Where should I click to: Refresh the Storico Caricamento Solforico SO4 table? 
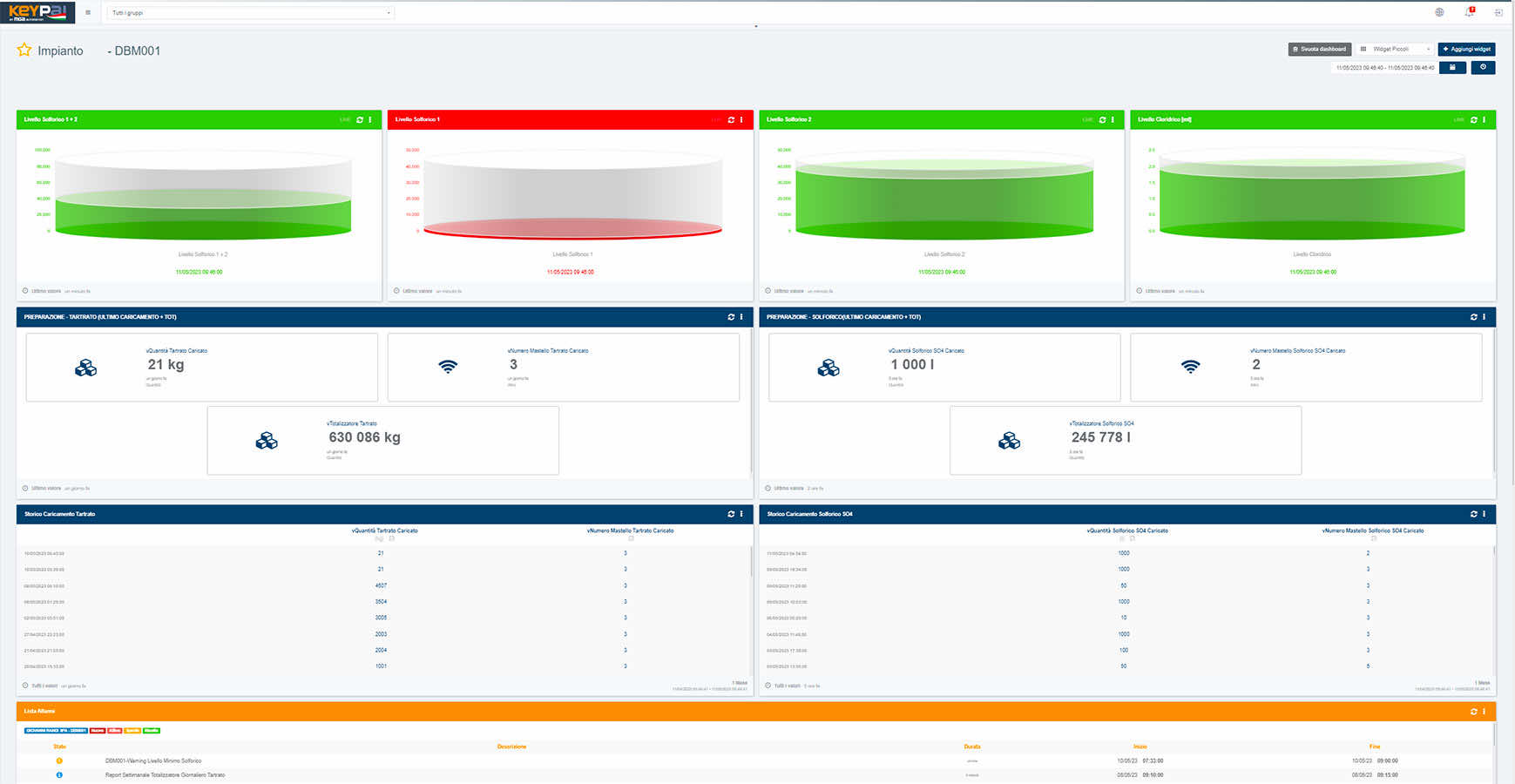[1473, 514]
